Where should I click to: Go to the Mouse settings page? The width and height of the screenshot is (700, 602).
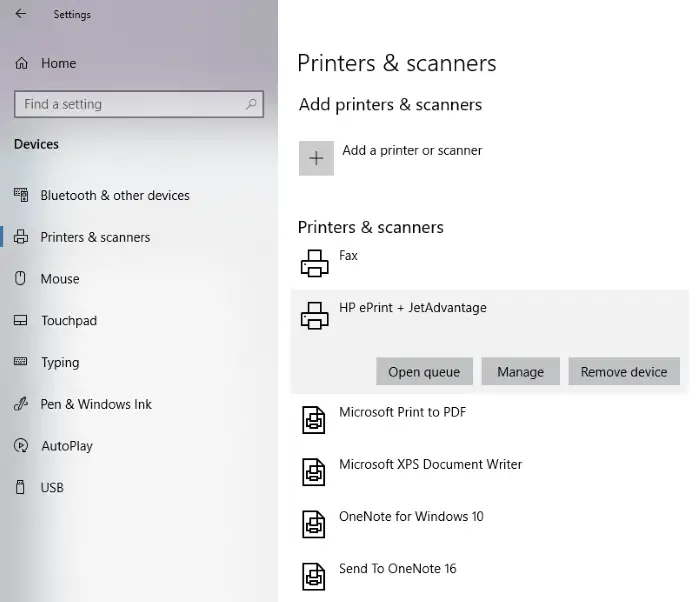pos(60,279)
